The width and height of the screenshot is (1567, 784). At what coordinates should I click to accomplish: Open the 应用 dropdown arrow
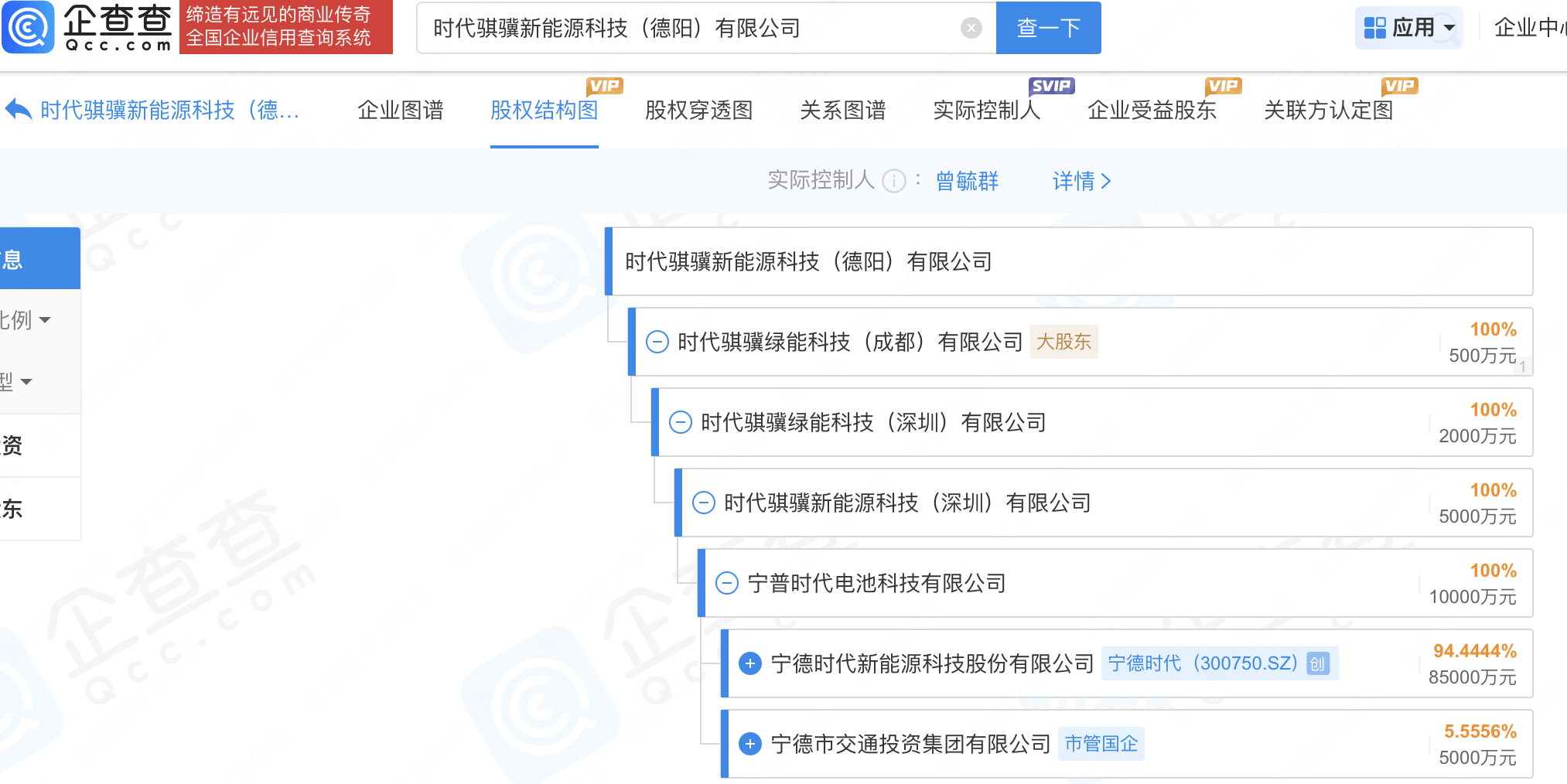pos(1449,29)
